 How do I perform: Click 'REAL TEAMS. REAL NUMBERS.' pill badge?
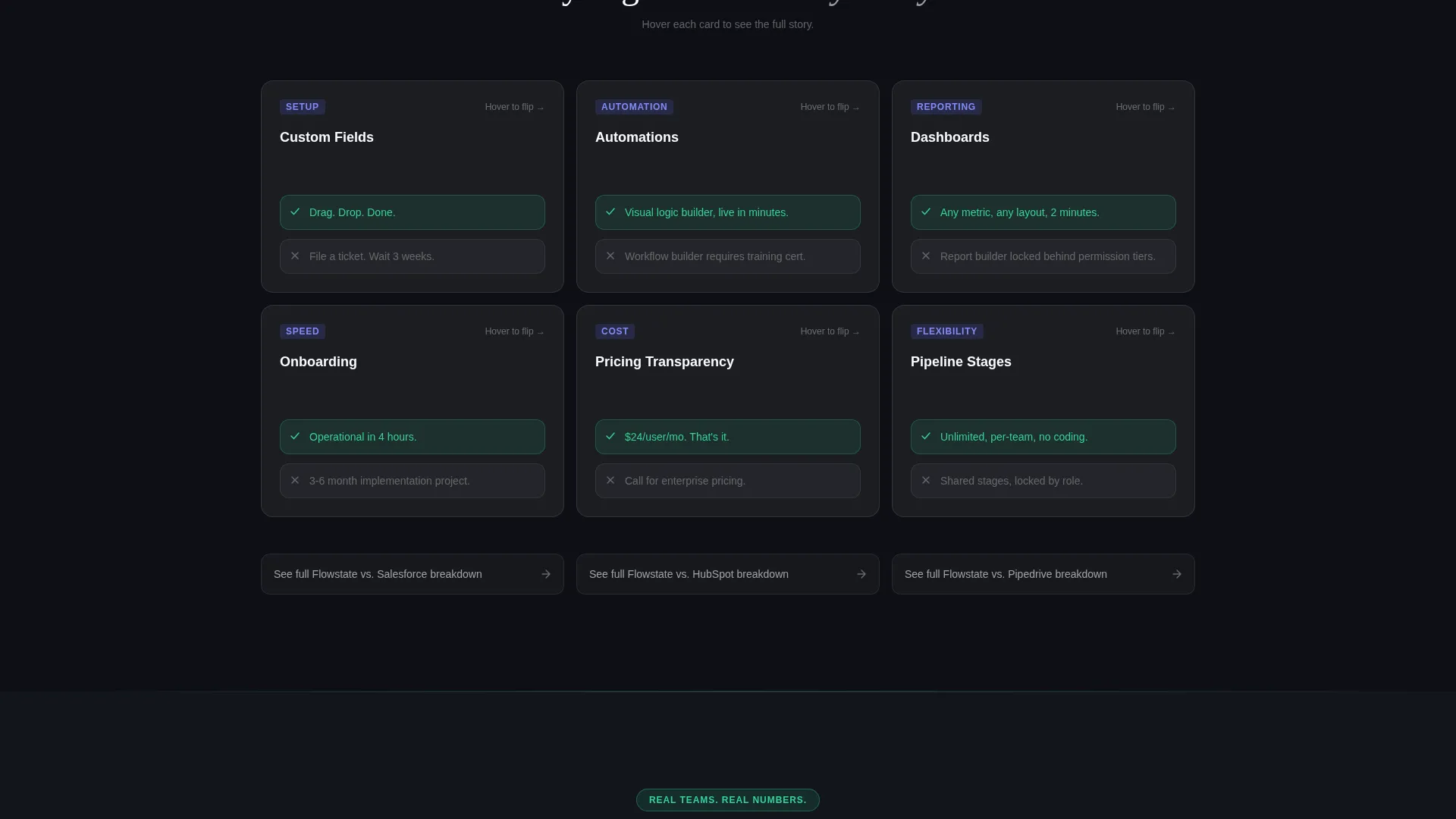(728, 800)
